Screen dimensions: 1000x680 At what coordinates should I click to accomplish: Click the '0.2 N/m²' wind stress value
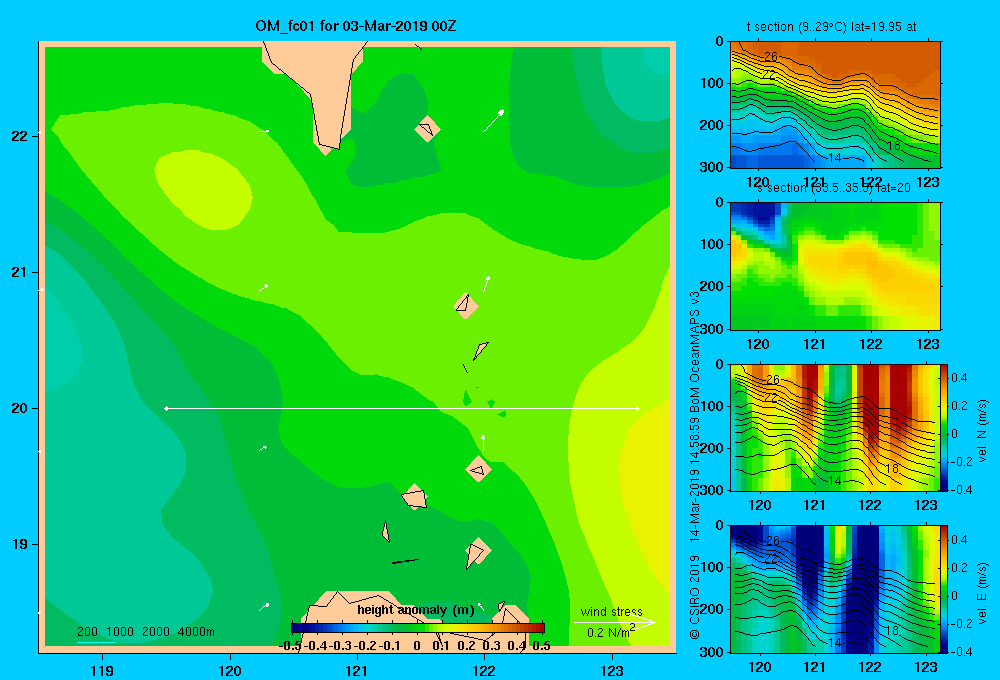(611, 632)
